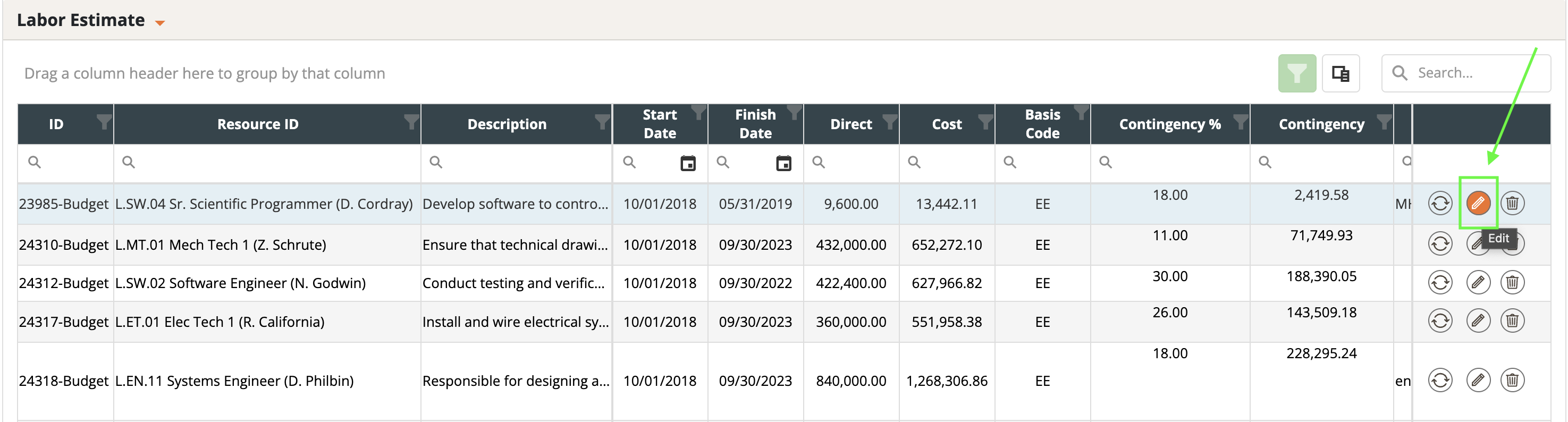Click the Search input field
This screenshot has height=422, width=1568.
(x=1479, y=73)
